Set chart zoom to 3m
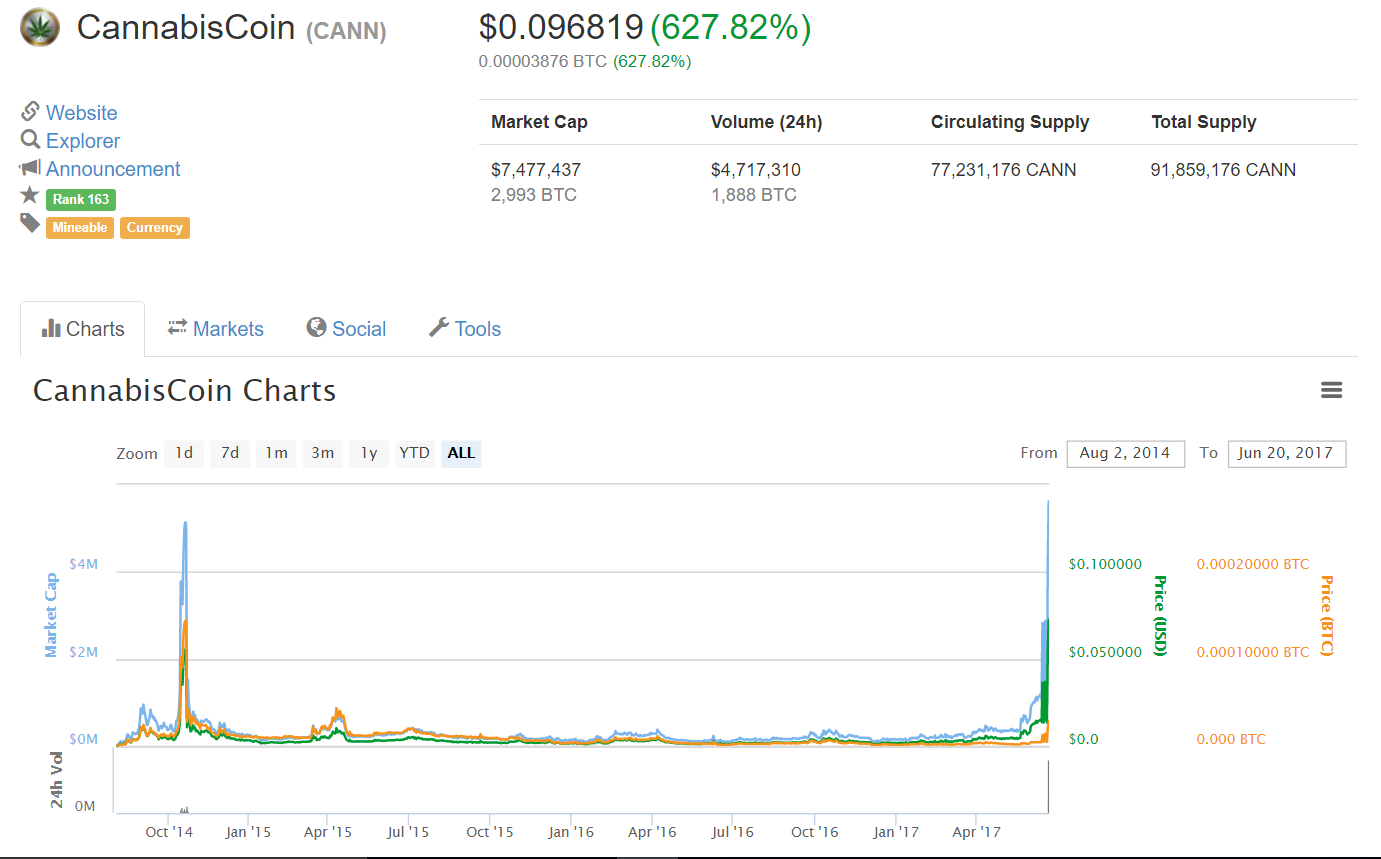Image resolution: width=1381 pixels, height=859 pixels. (322, 453)
